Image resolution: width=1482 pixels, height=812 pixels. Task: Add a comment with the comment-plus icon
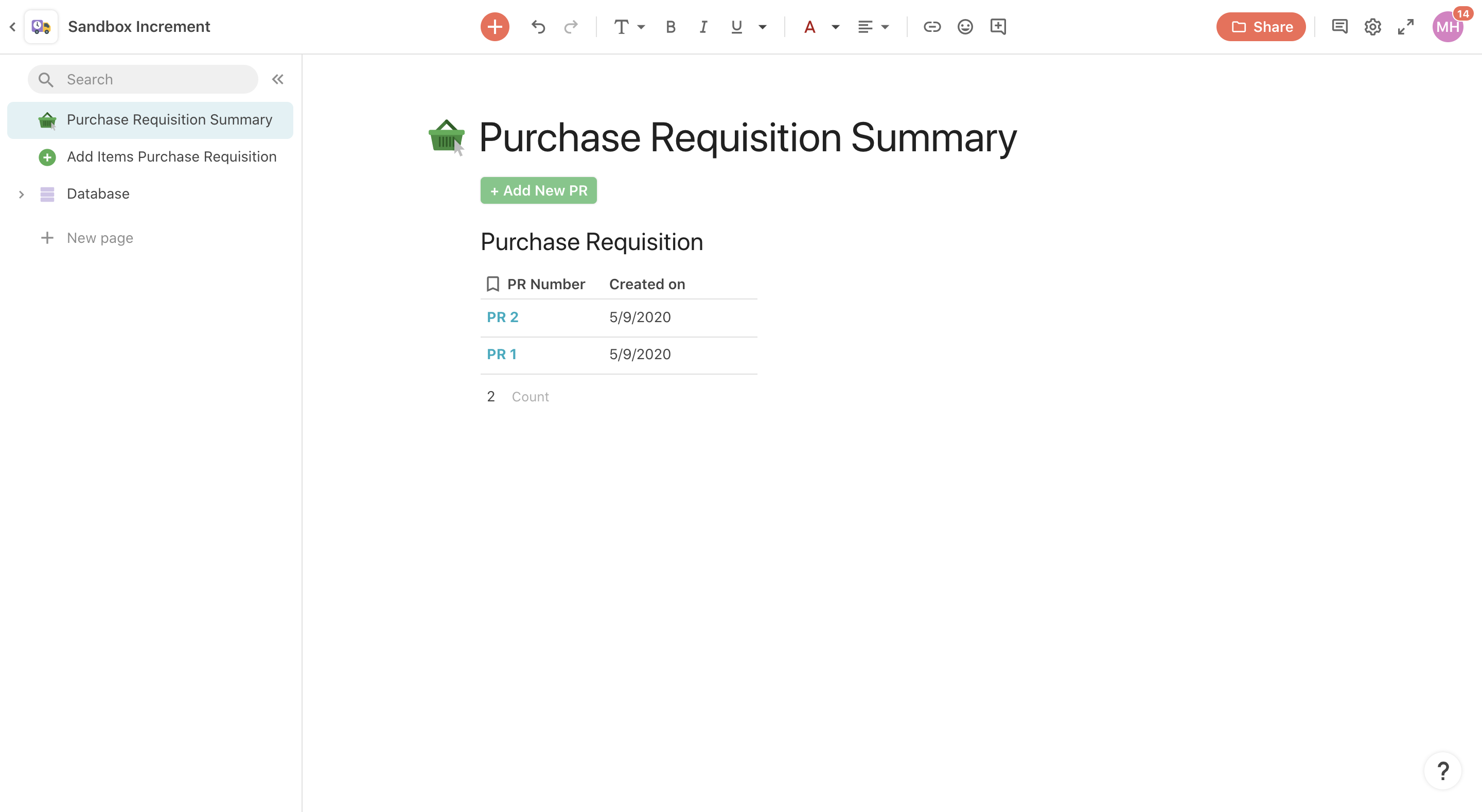998,26
